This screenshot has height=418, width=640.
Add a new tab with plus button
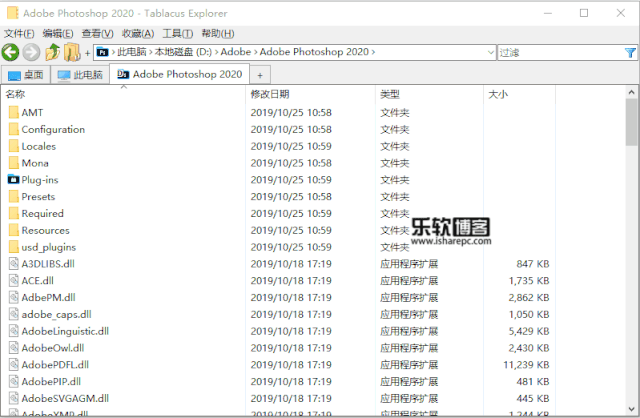pos(260,76)
